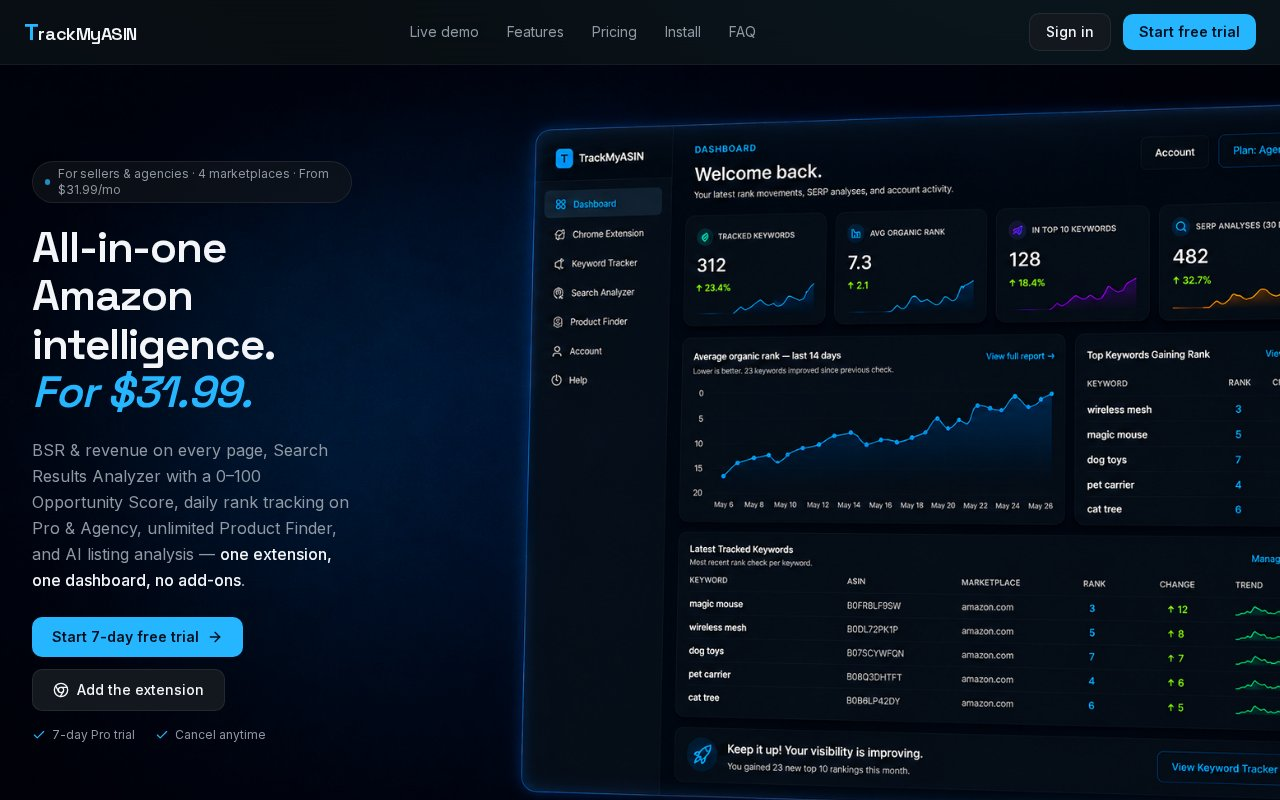Click the TrackMyASIN T logo in dashboard sidebar
The width and height of the screenshot is (1280, 800).
point(564,158)
